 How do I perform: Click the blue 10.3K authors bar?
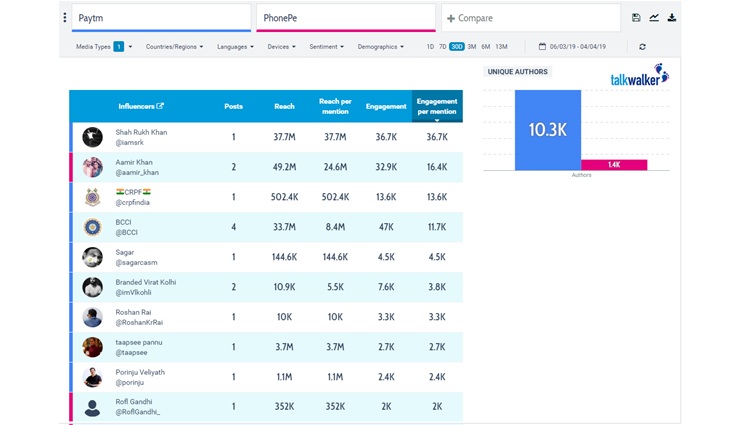point(547,130)
